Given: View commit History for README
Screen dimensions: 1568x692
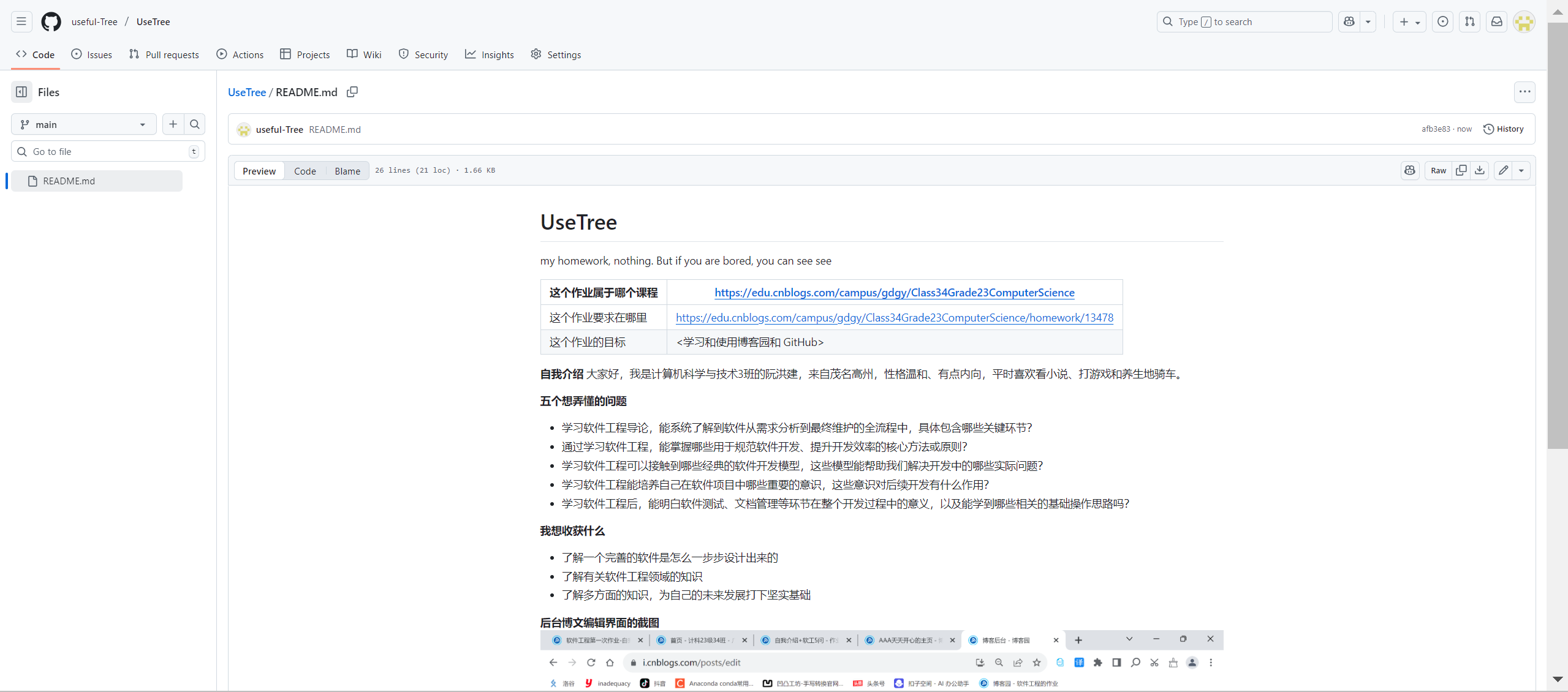Looking at the screenshot, I should coord(1503,129).
